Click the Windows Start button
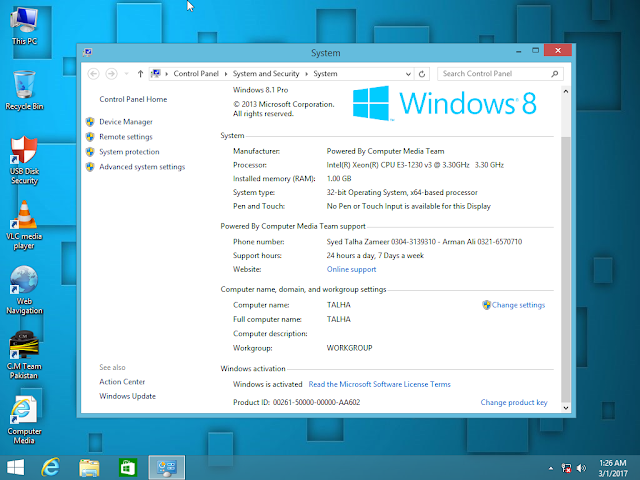The width and height of the screenshot is (640, 480). click(x=16, y=468)
